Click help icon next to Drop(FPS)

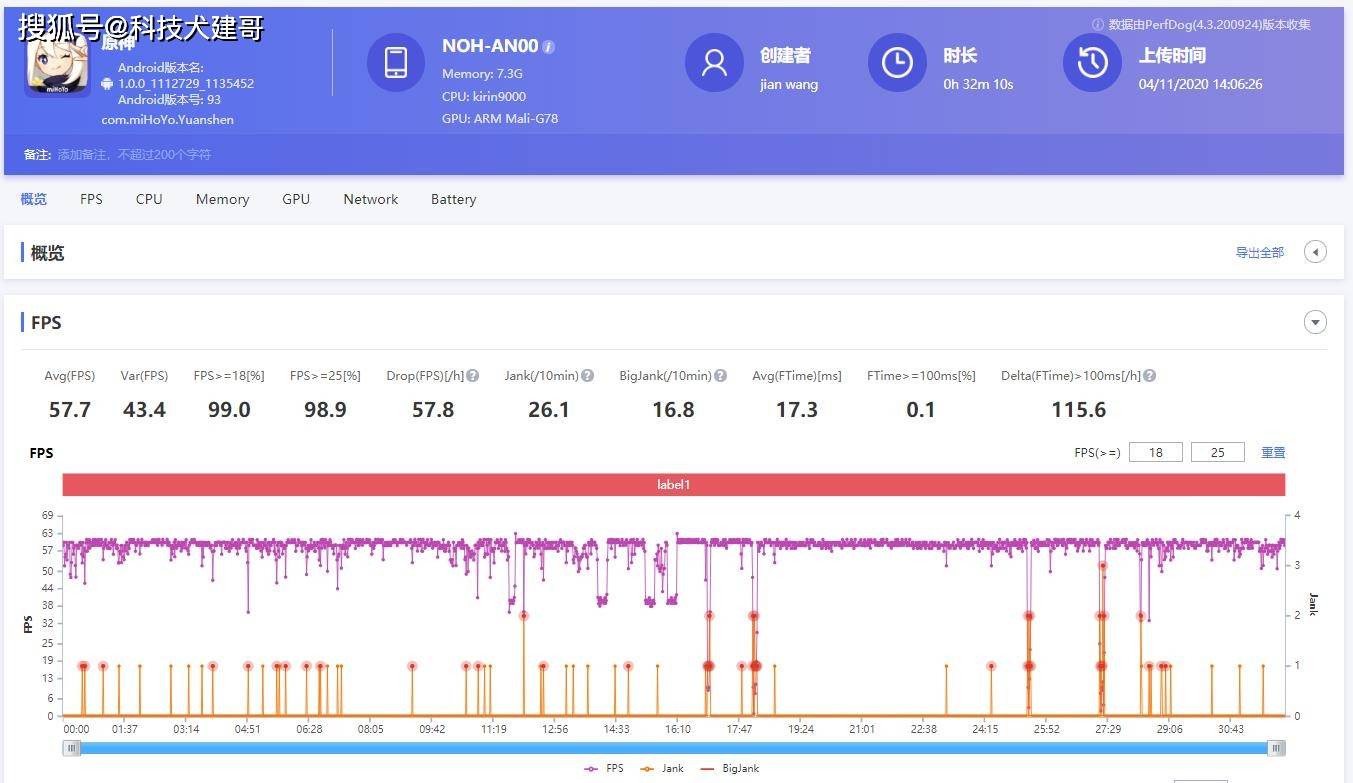click(473, 376)
